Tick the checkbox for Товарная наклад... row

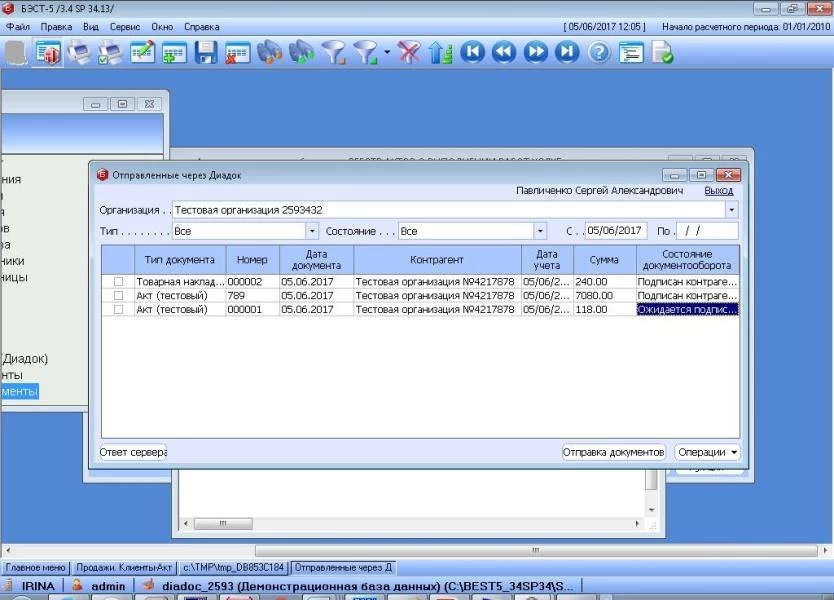click(118, 281)
